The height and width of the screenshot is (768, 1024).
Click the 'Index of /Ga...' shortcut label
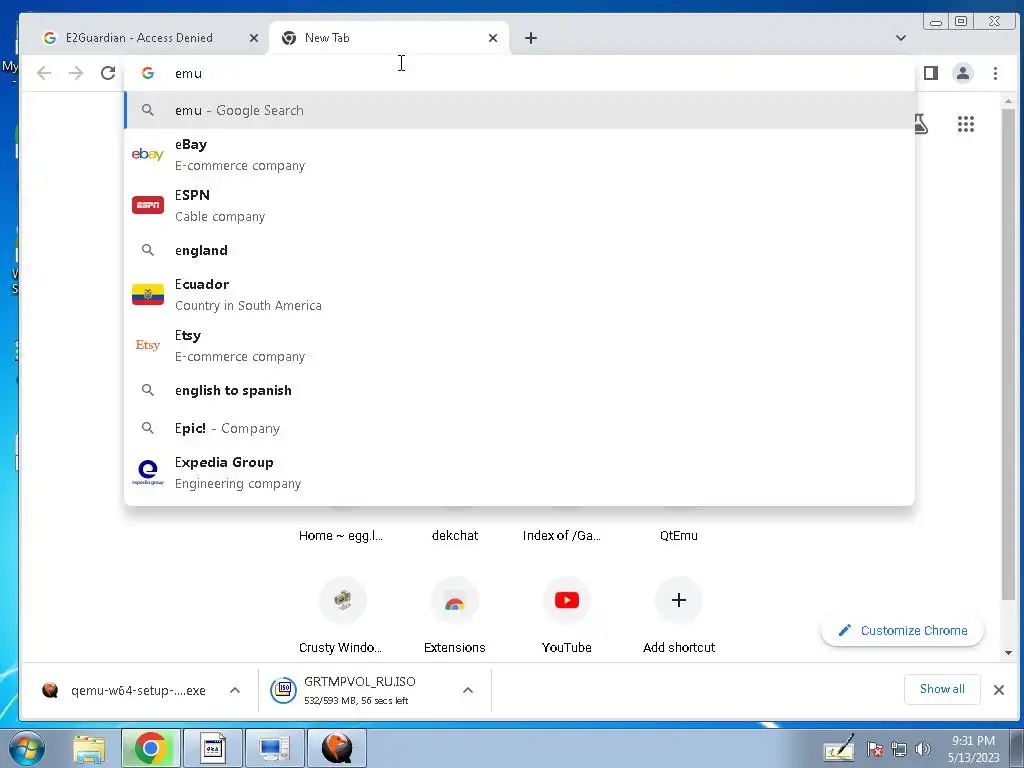562,536
